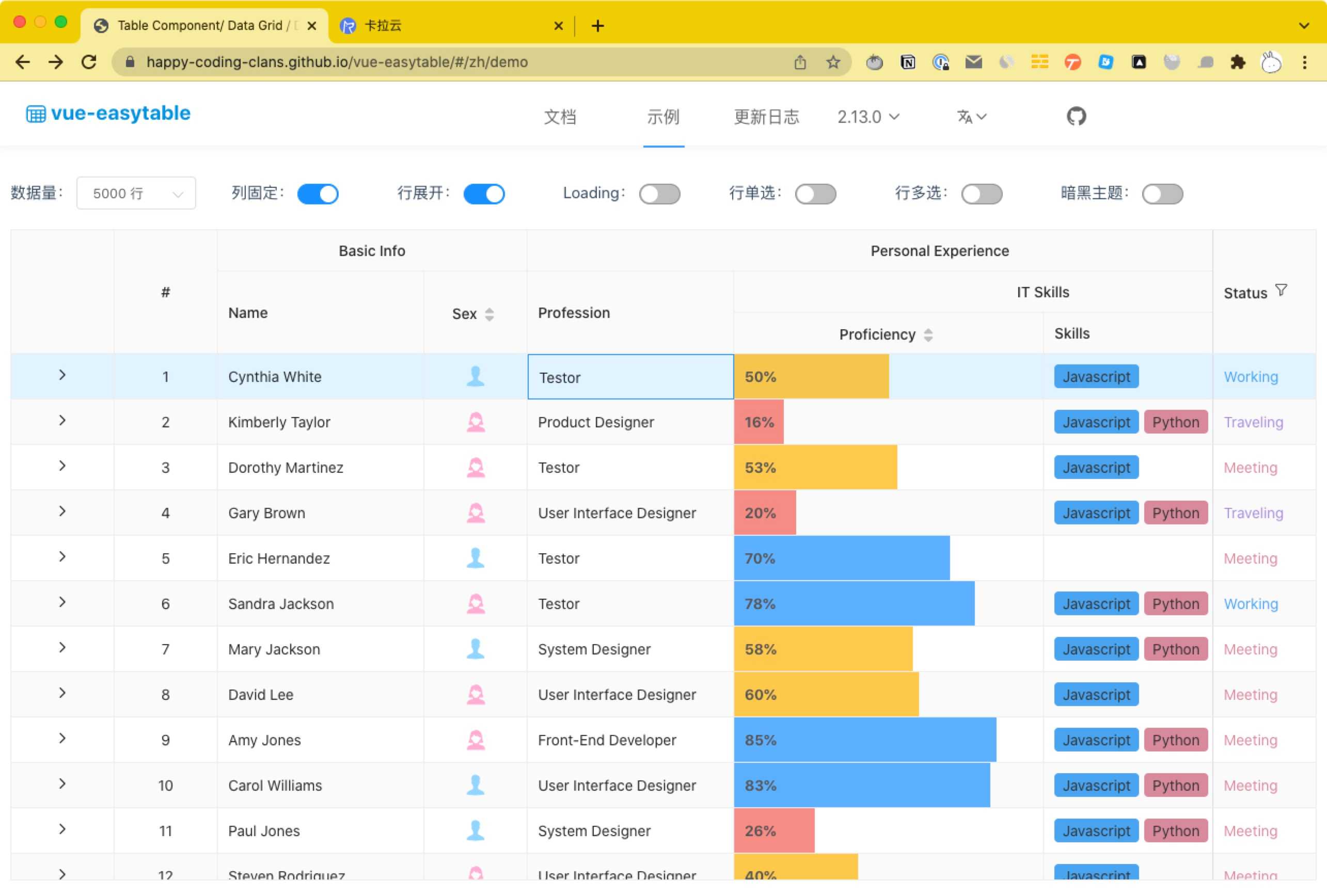The image size is (1327, 896).
Task: Open the 2.13.0 version dropdown
Action: [868, 117]
